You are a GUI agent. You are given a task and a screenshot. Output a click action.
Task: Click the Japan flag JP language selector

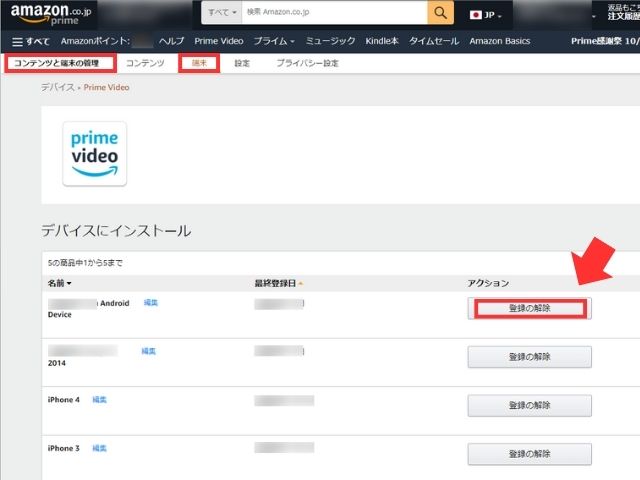click(485, 15)
